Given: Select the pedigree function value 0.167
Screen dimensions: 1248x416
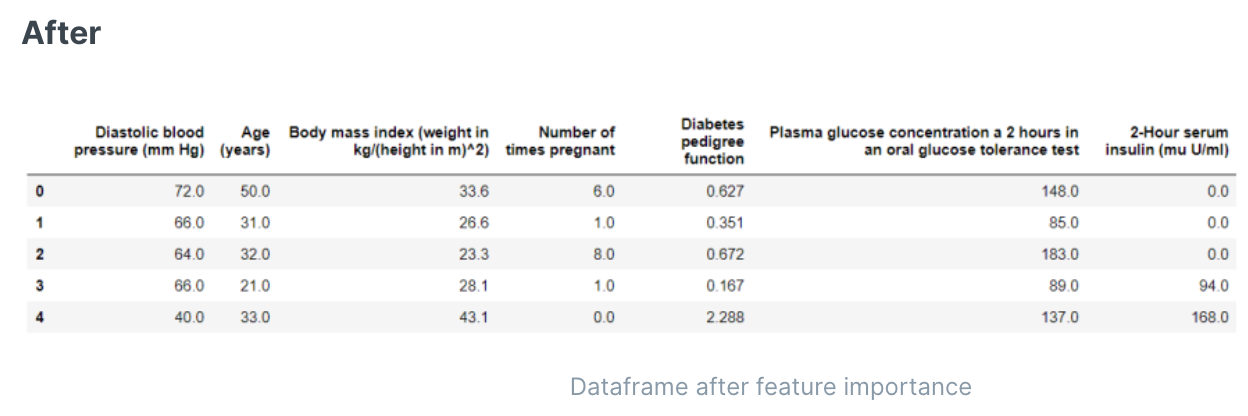Looking at the screenshot, I should (x=724, y=286).
